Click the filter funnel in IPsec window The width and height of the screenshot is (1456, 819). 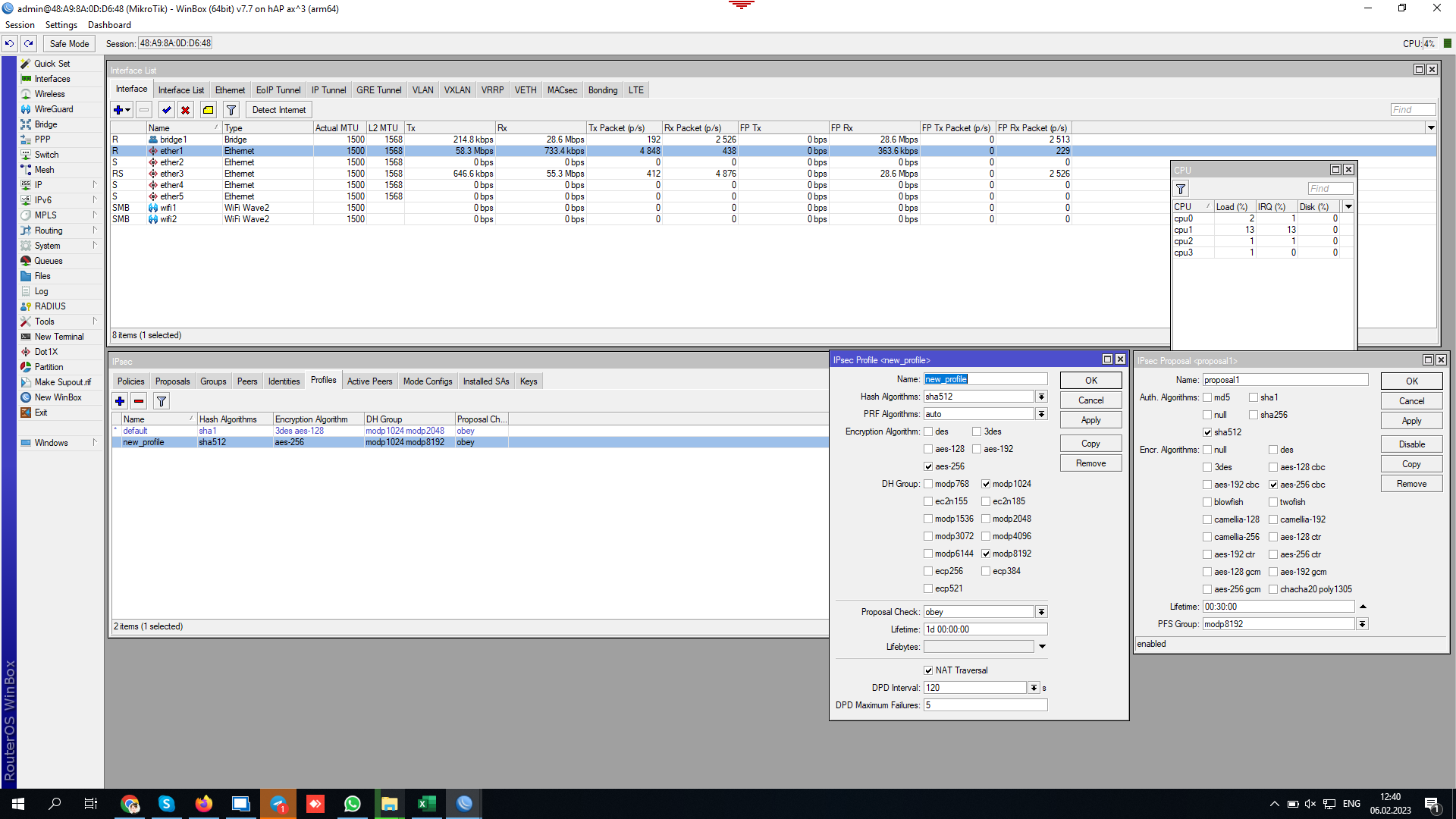[x=162, y=401]
